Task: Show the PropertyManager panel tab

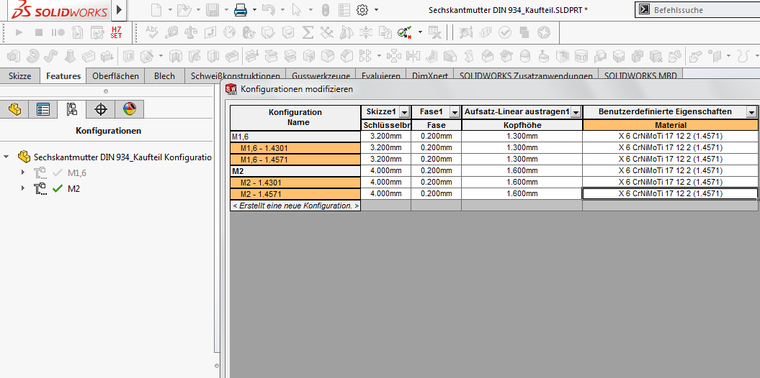Action: 43,110
